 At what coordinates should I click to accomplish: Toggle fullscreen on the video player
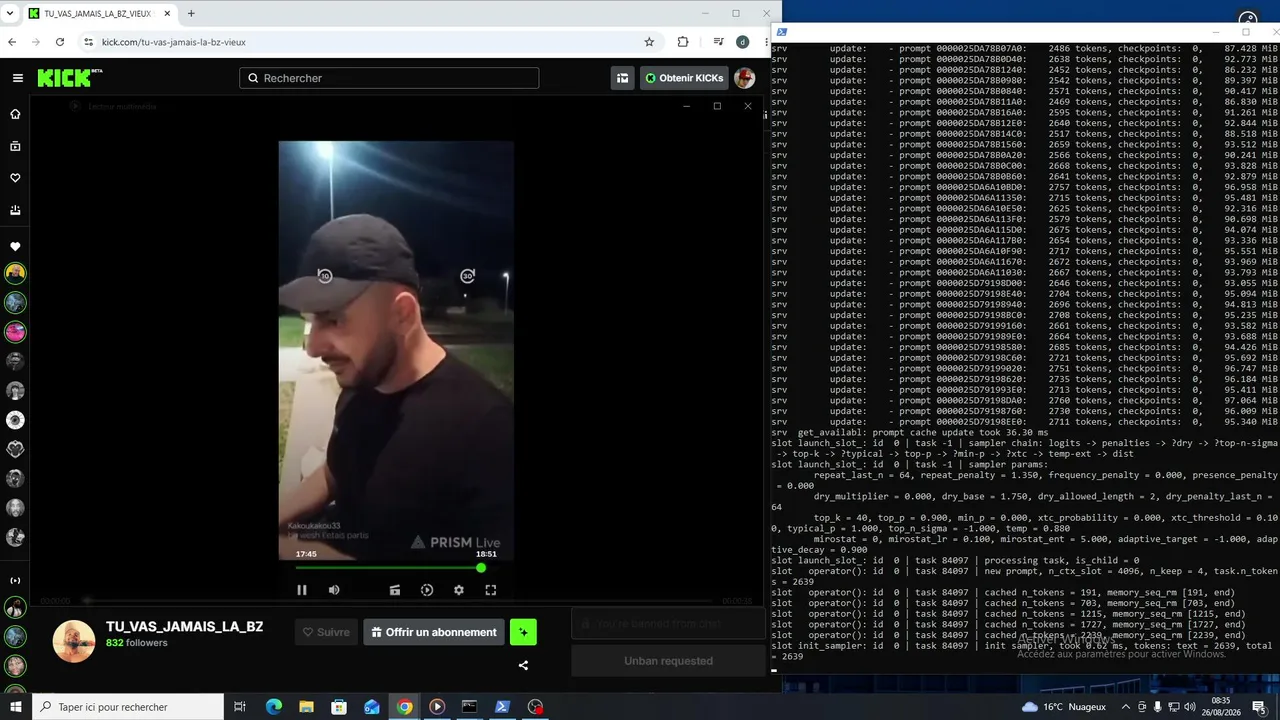pos(491,590)
